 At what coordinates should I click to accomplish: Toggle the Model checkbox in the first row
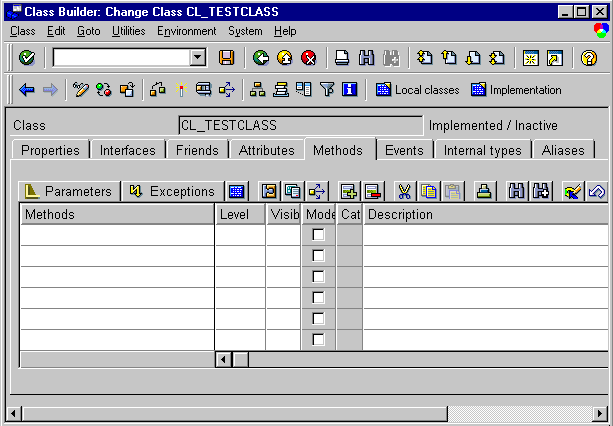318,234
